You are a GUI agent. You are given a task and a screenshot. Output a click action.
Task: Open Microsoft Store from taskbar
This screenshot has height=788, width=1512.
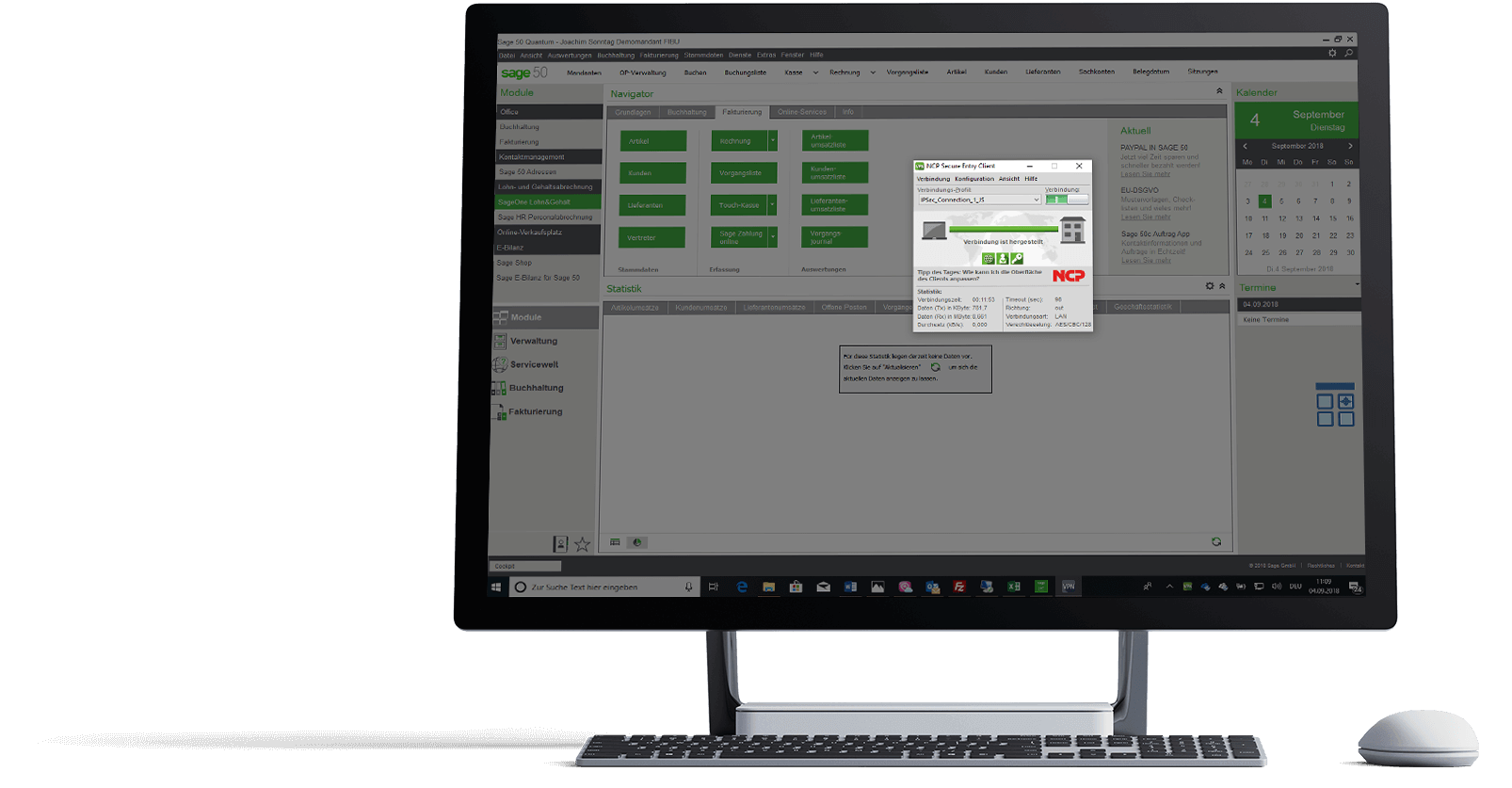point(796,587)
